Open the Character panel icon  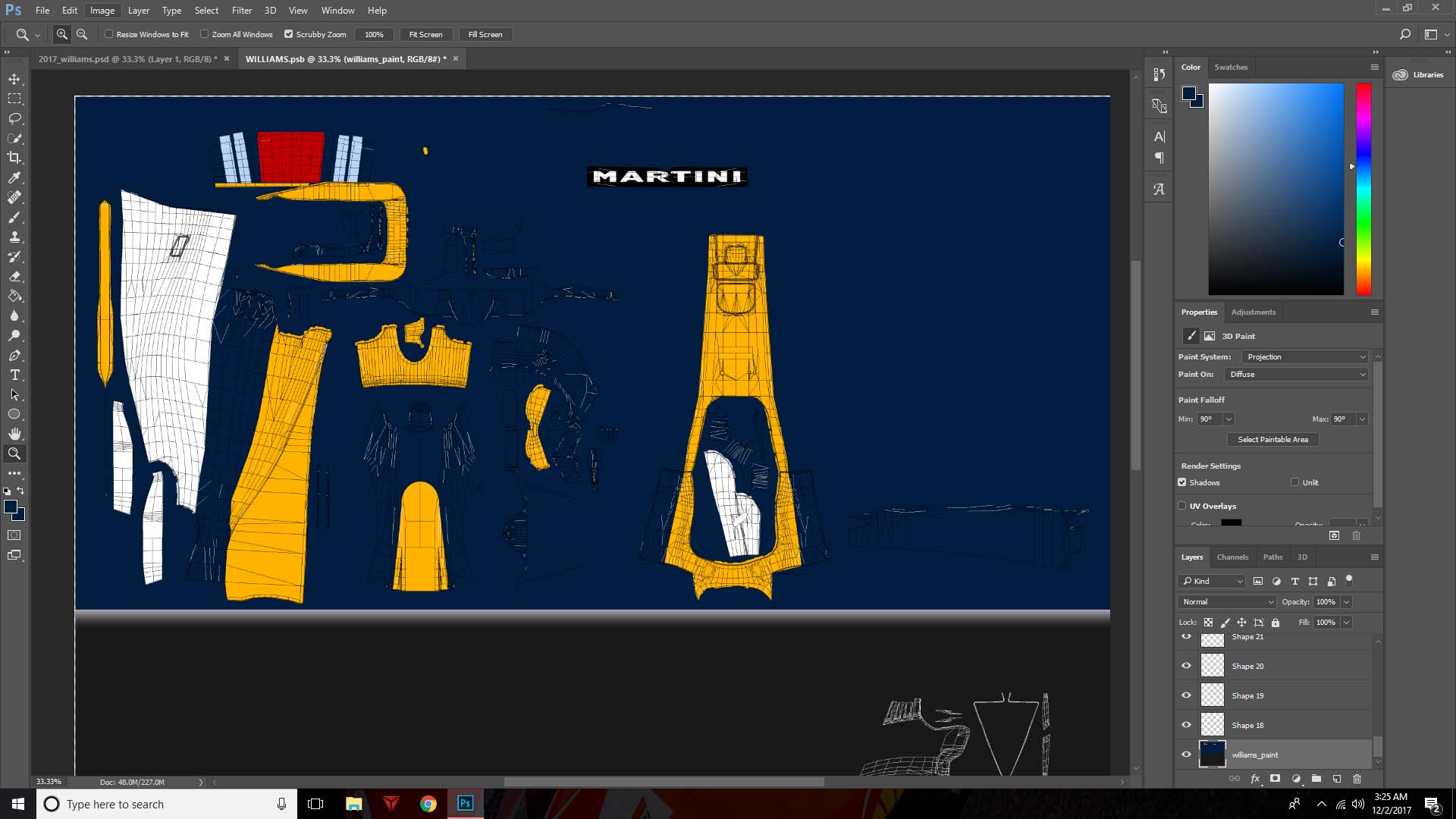tap(1159, 136)
